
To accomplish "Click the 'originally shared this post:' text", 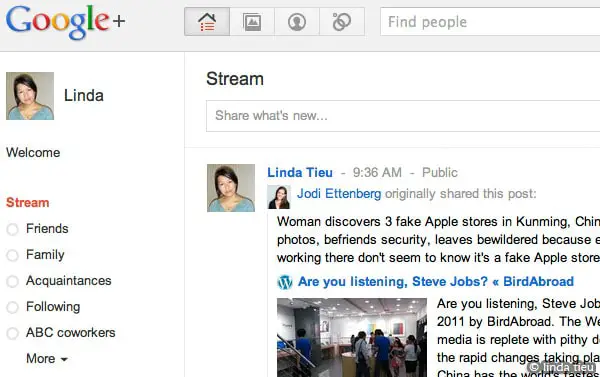I will coord(461,194).
